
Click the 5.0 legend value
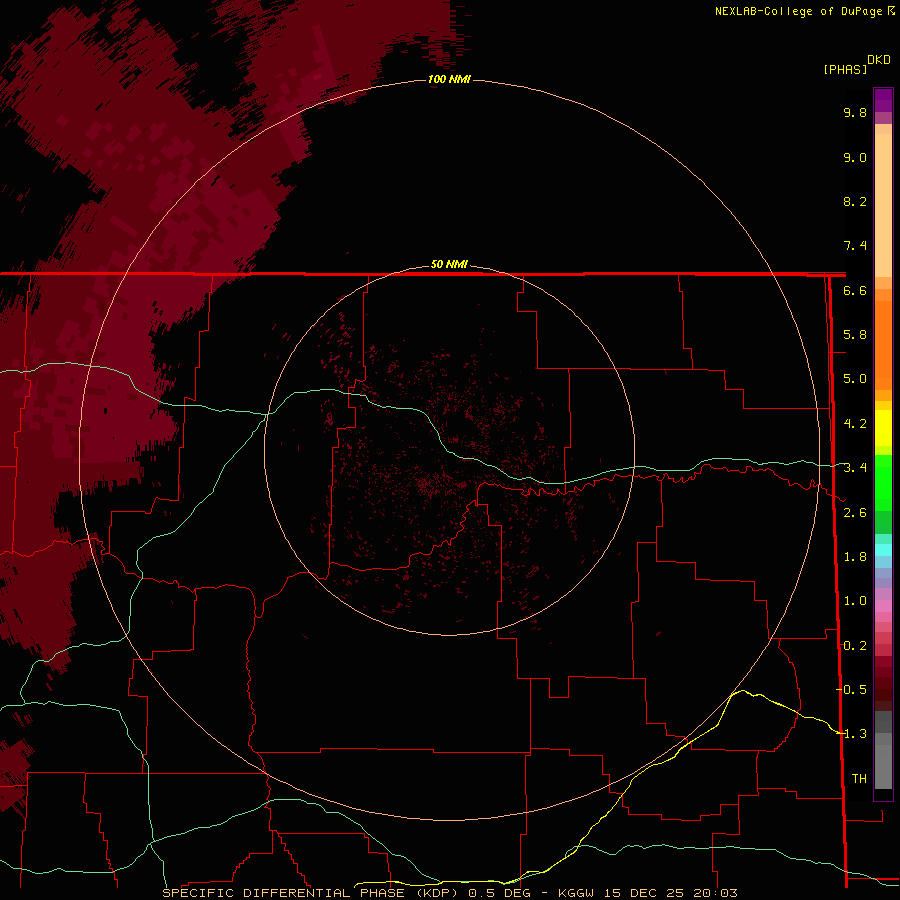coord(855,379)
